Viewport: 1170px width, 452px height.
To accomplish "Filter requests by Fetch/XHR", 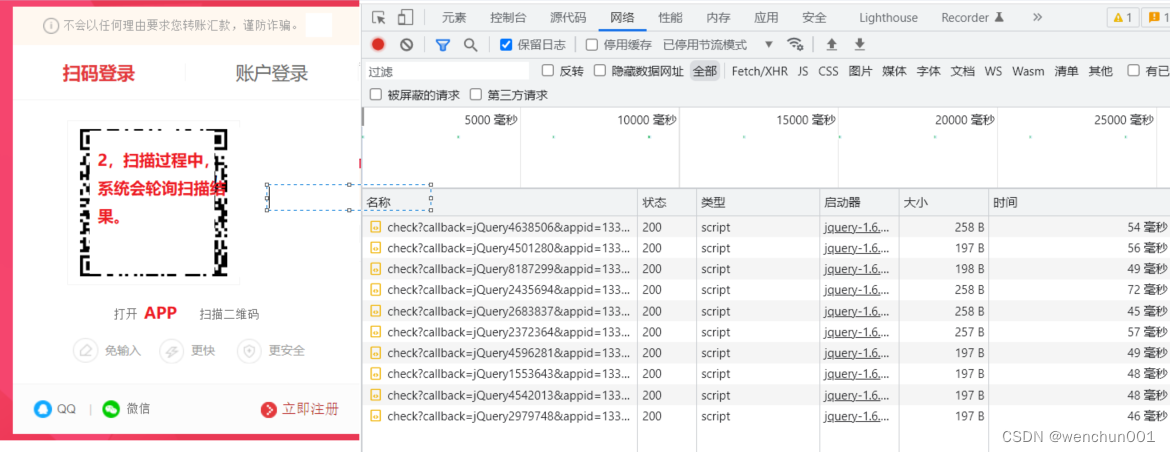I will tap(759, 71).
